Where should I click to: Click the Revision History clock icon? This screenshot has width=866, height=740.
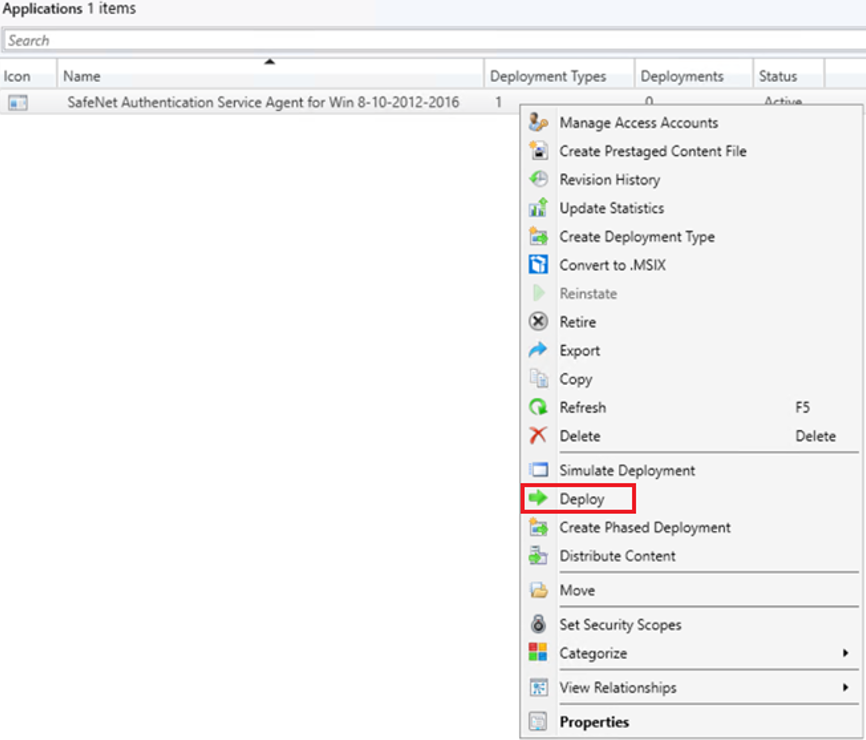pyautogui.click(x=538, y=179)
